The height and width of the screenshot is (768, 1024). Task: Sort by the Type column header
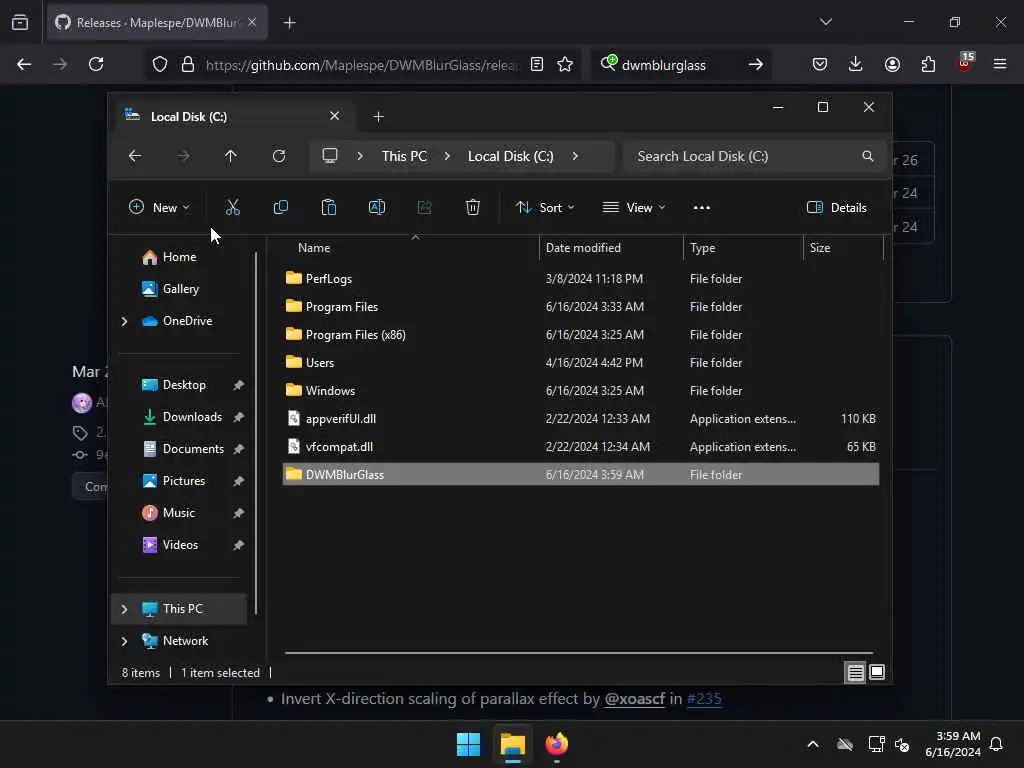point(703,248)
